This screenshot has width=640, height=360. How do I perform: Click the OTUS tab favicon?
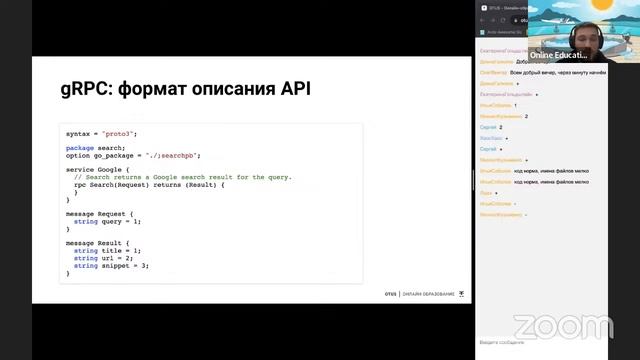pyautogui.click(x=484, y=8)
